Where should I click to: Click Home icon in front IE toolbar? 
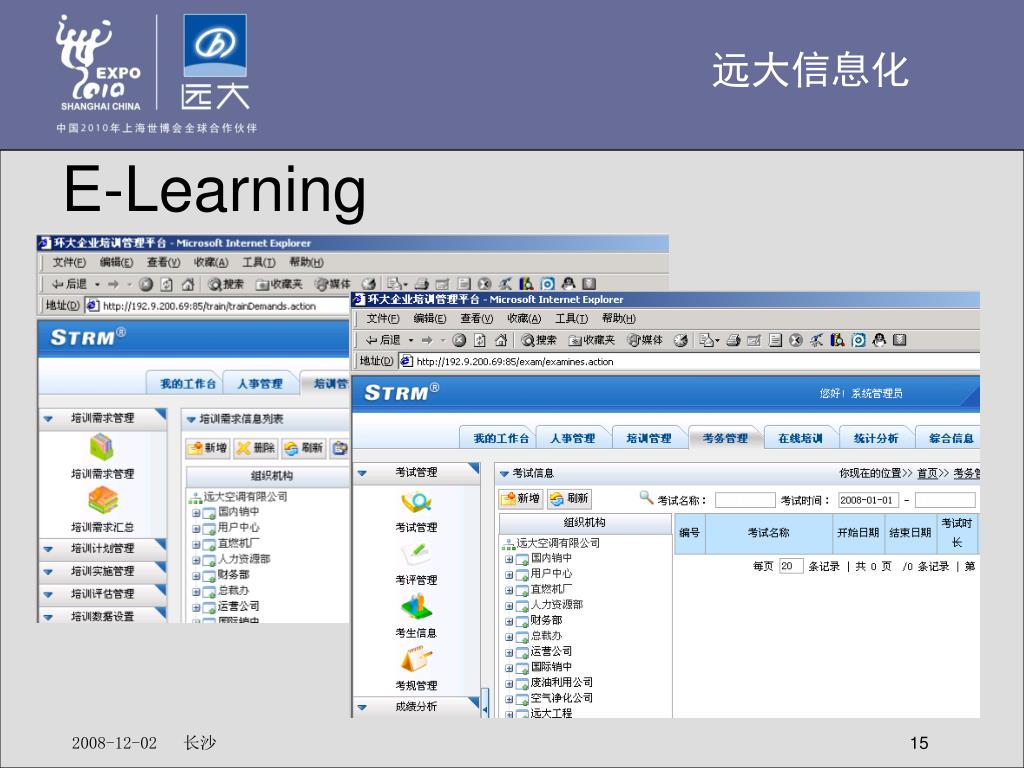pos(501,340)
